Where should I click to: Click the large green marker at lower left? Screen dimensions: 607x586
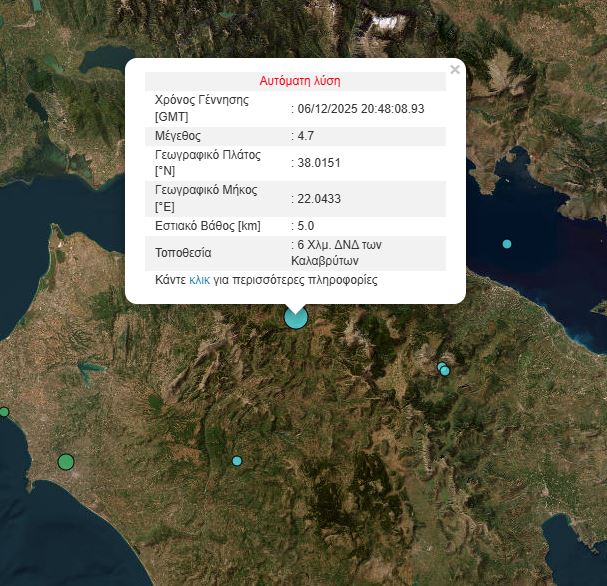tap(66, 461)
